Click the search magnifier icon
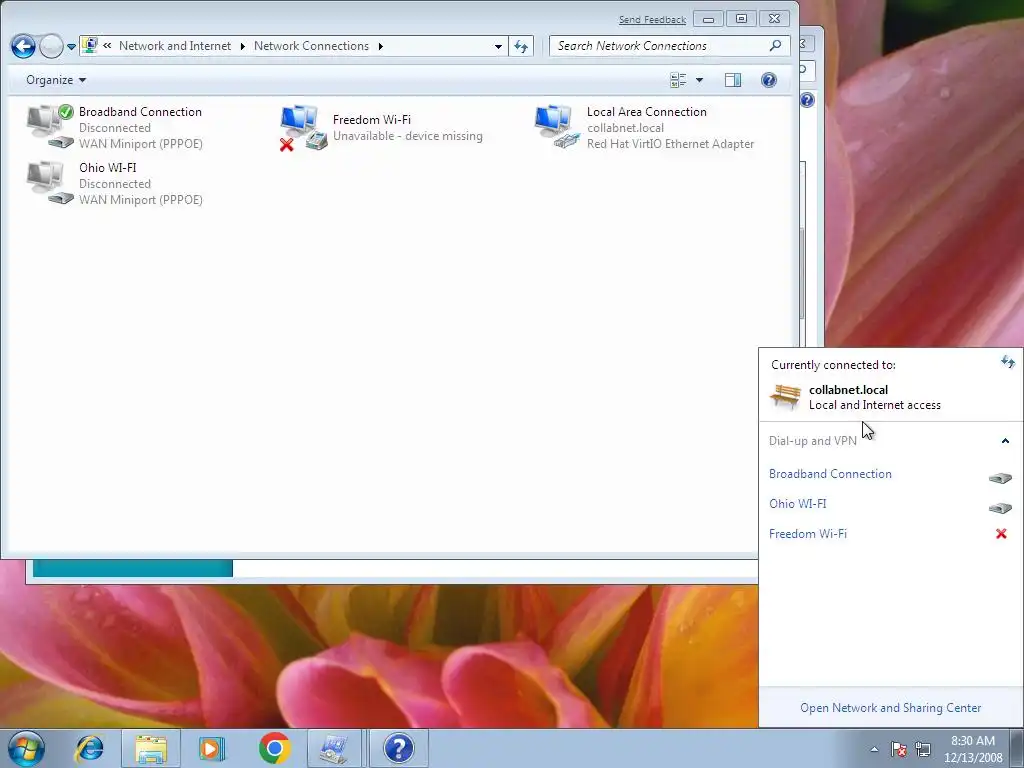 click(x=775, y=46)
